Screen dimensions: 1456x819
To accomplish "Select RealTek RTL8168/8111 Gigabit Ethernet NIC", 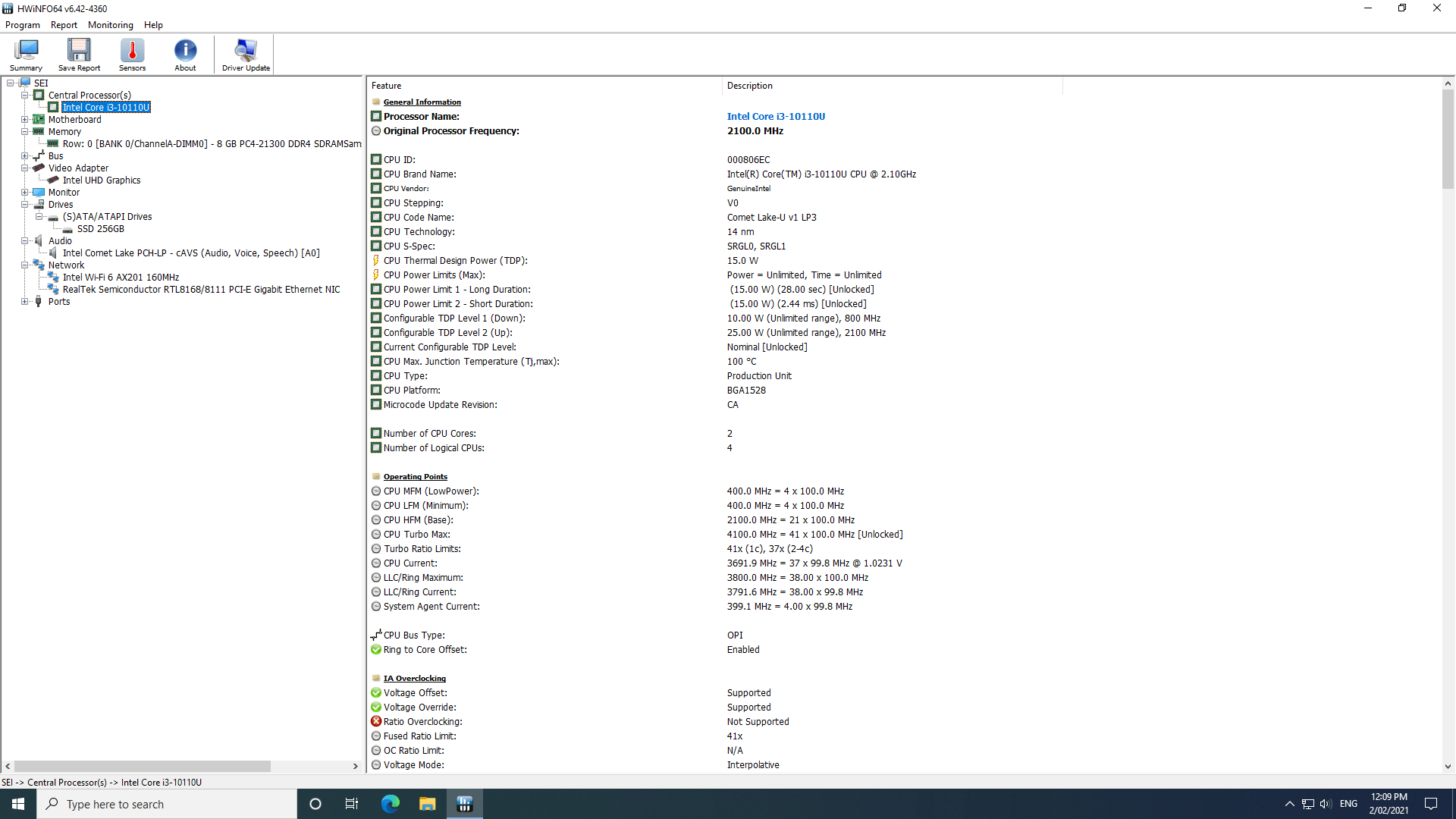I will (201, 290).
